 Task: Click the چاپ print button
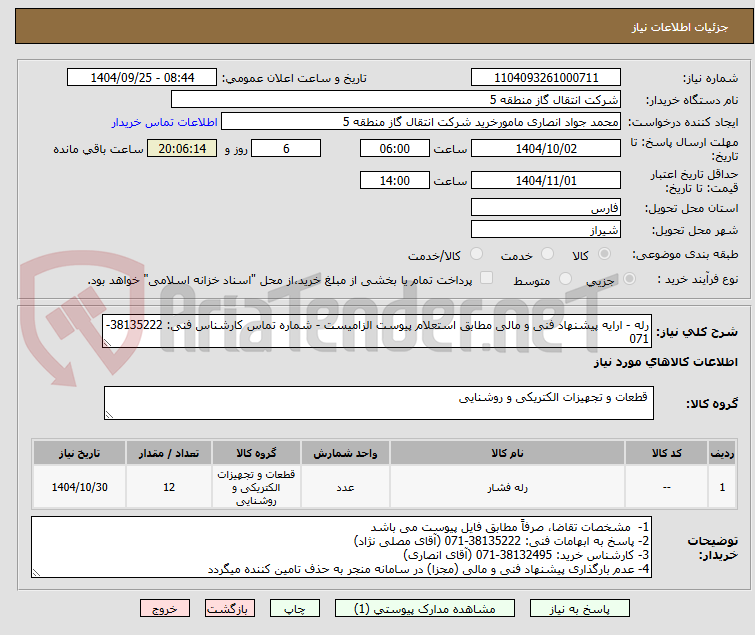pos(295,609)
